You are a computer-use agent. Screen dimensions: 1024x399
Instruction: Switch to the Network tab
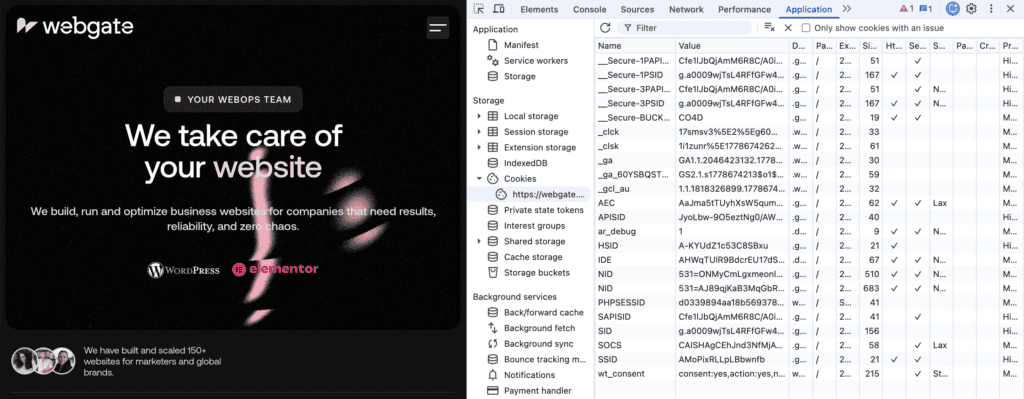(x=686, y=9)
